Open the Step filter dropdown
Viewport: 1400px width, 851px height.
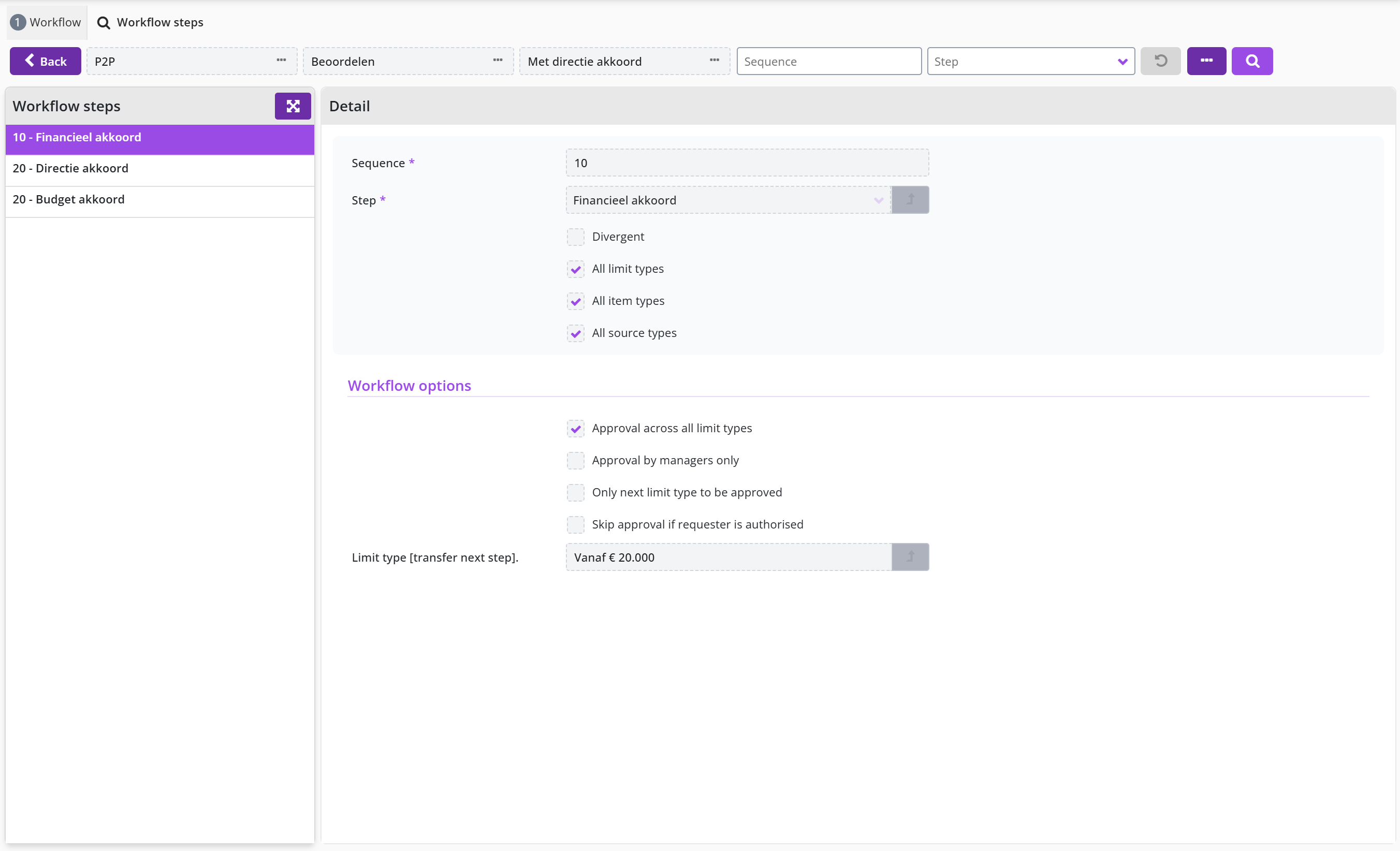click(1031, 61)
